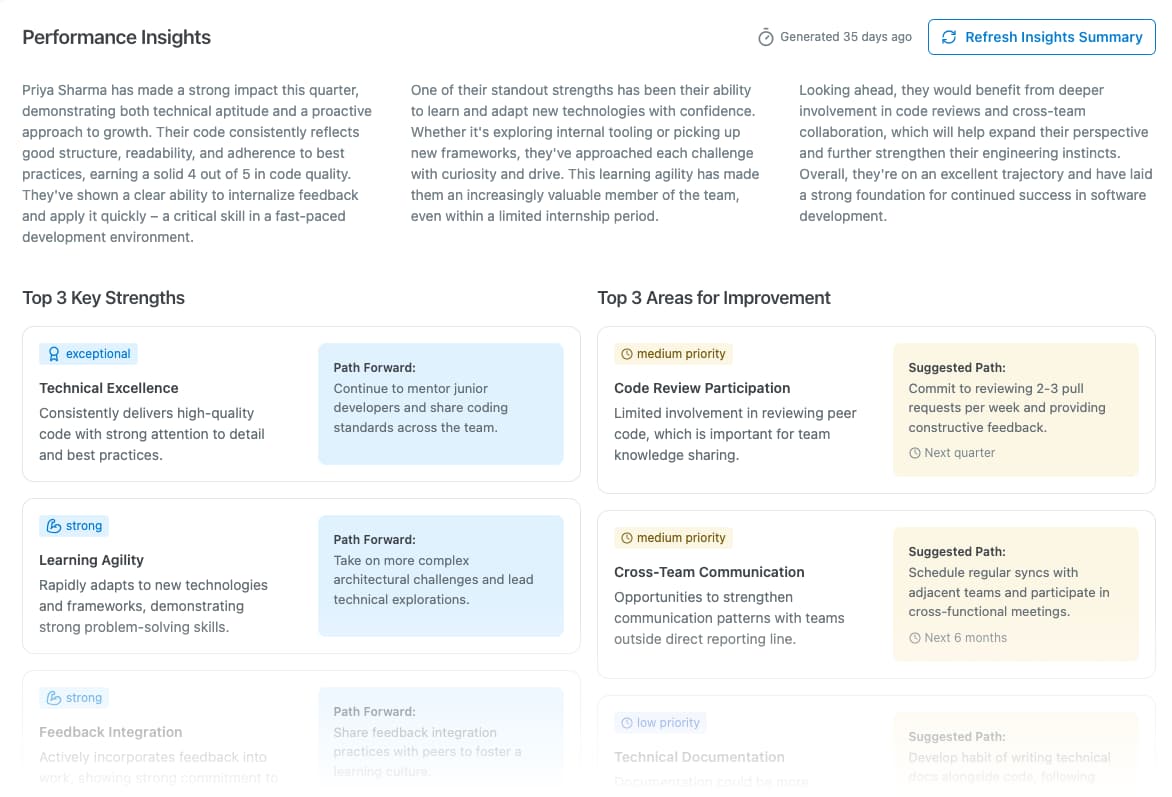Click the thumbs-up icon on Feedback Integration's strong badge

click(x=57, y=697)
